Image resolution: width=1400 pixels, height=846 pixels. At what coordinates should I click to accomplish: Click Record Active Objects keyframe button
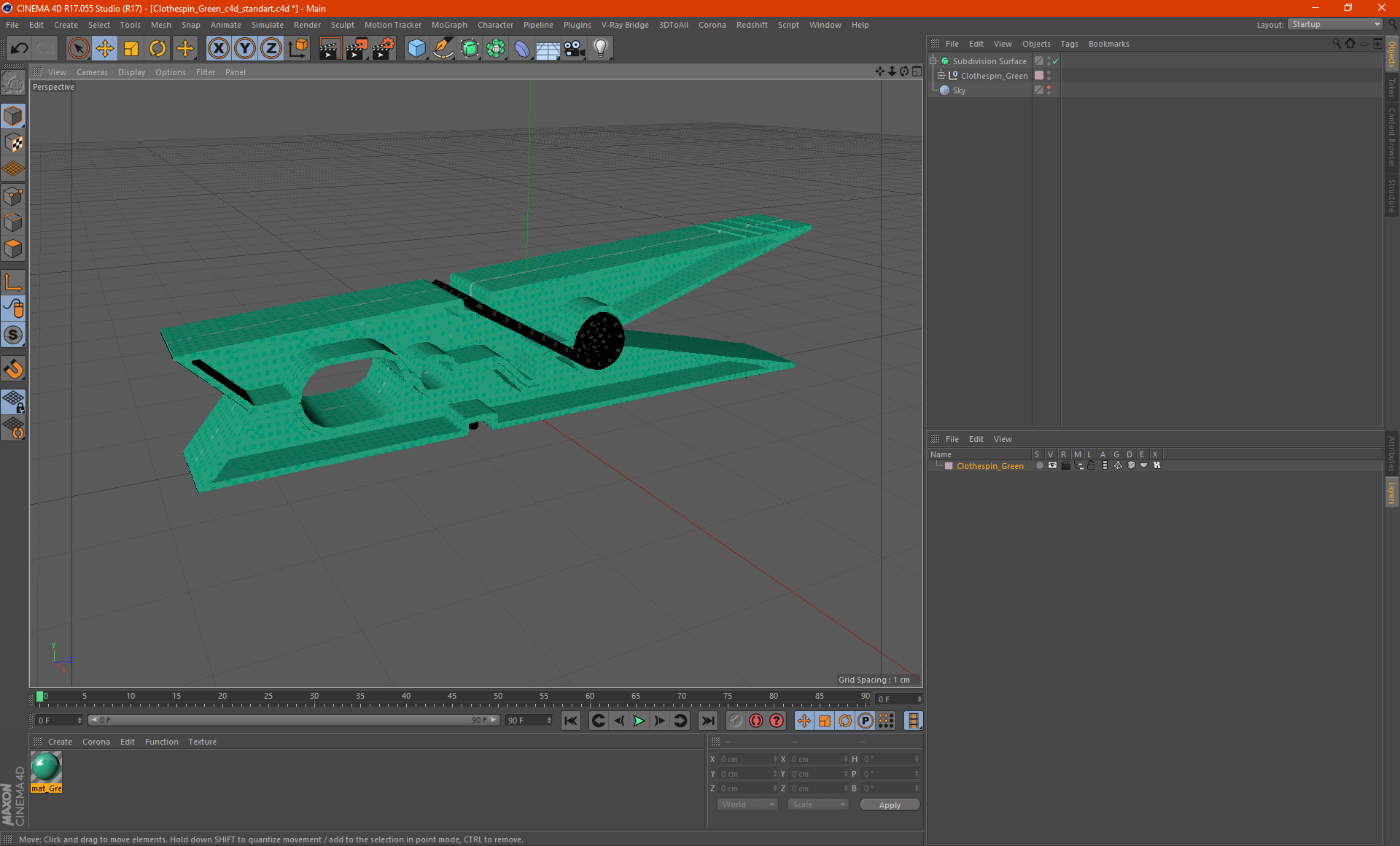[x=735, y=721]
